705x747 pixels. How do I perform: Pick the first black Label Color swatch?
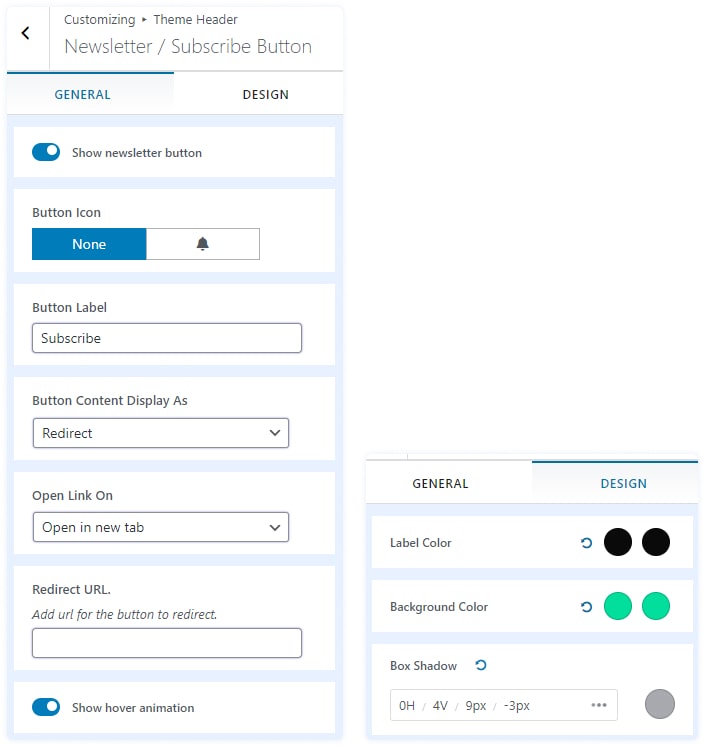[x=618, y=543]
